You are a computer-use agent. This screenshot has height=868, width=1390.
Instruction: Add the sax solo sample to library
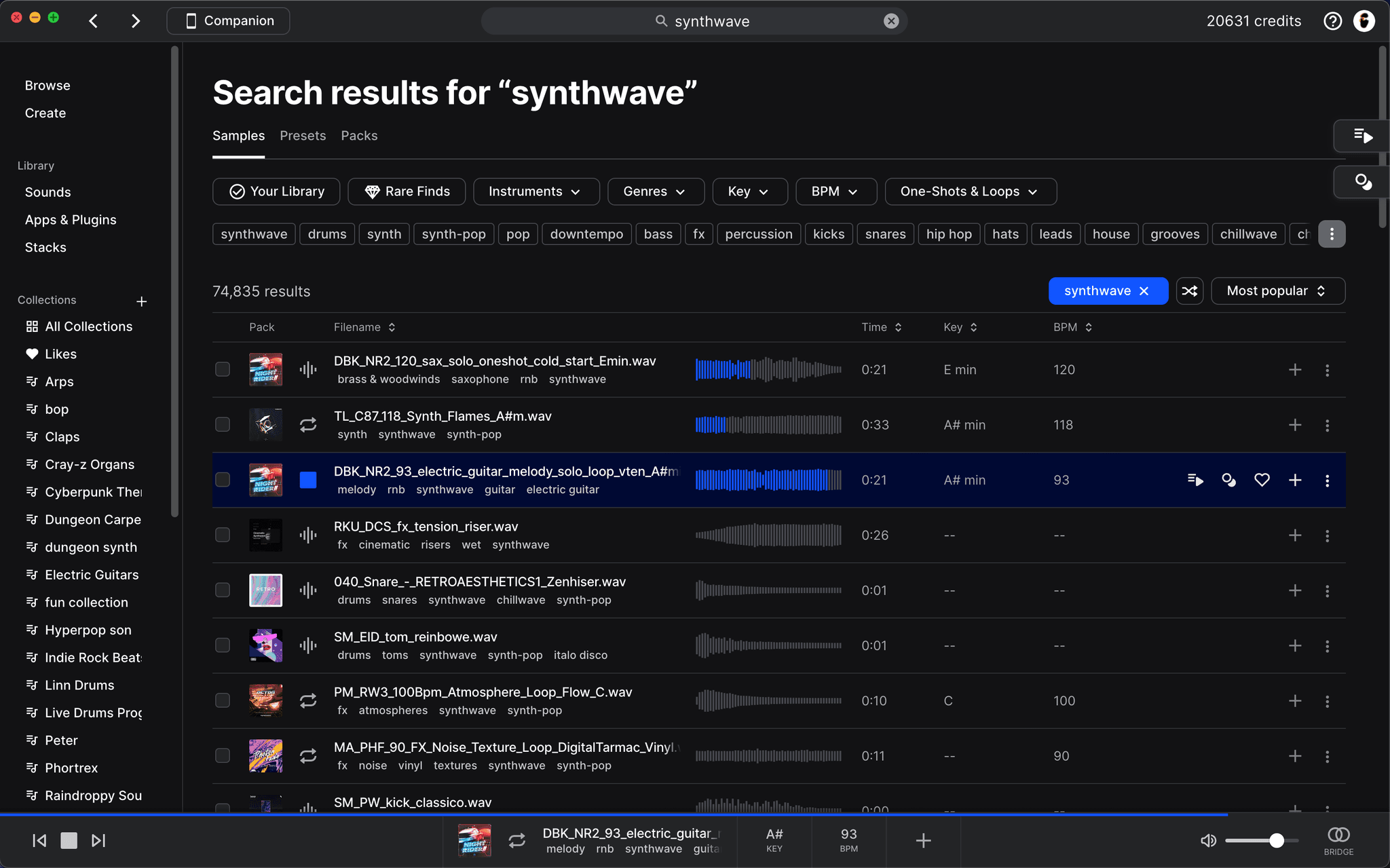tap(1295, 369)
